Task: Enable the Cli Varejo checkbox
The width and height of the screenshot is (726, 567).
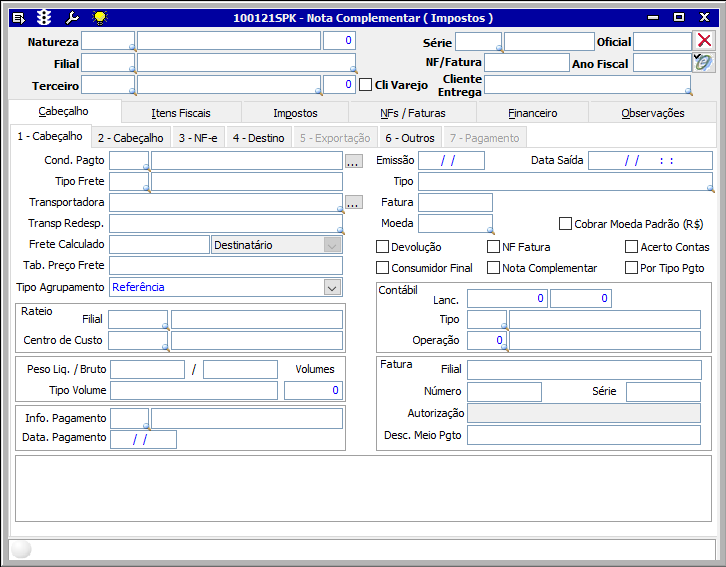Action: point(365,85)
